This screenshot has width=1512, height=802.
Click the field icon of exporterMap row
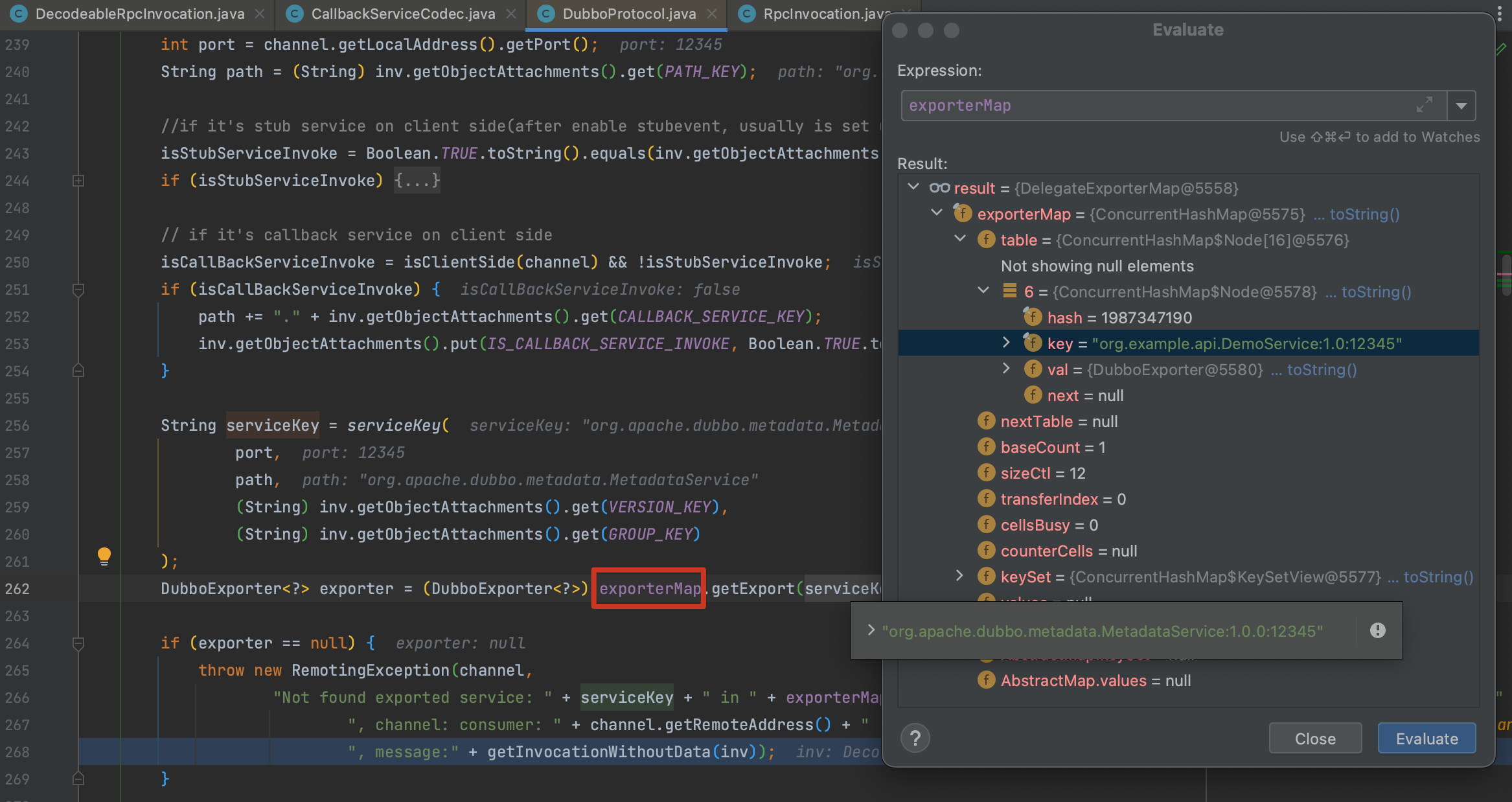coord(963,212)
